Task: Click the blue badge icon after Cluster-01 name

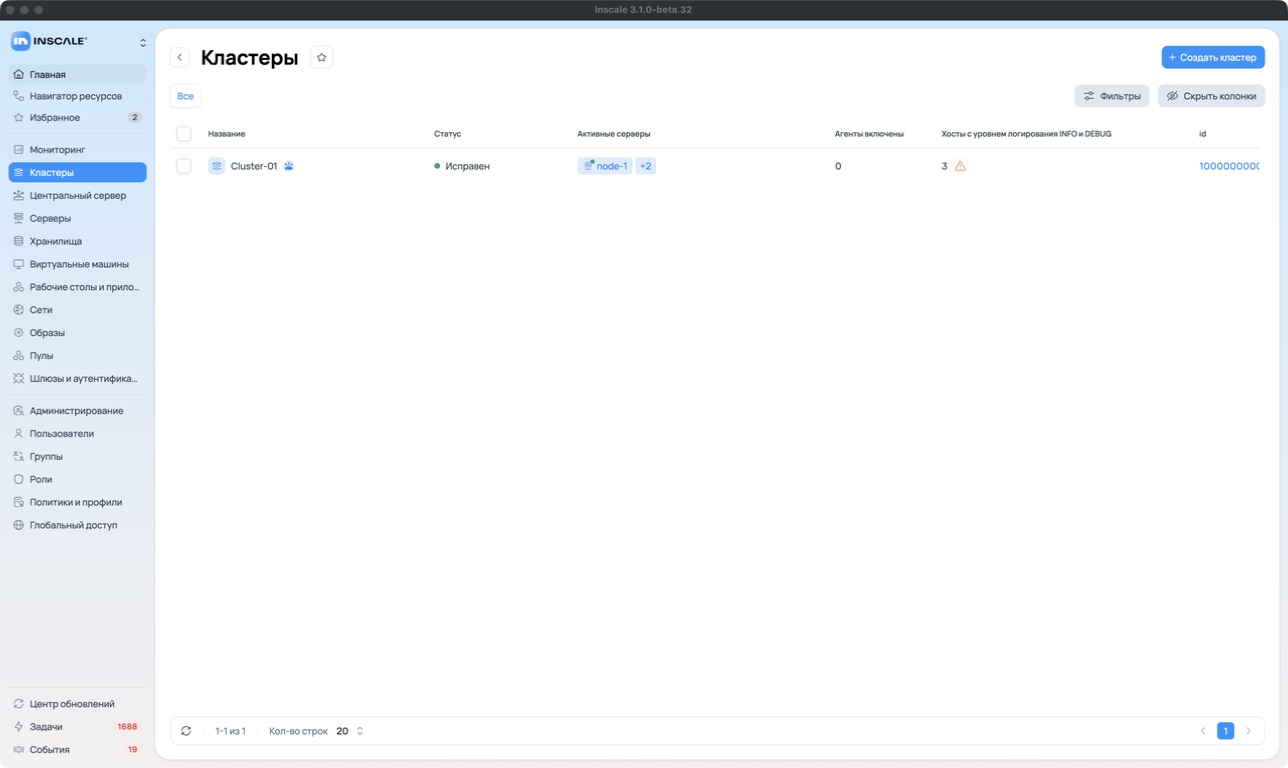Action: pyautogui.click(x=289, y=166)
